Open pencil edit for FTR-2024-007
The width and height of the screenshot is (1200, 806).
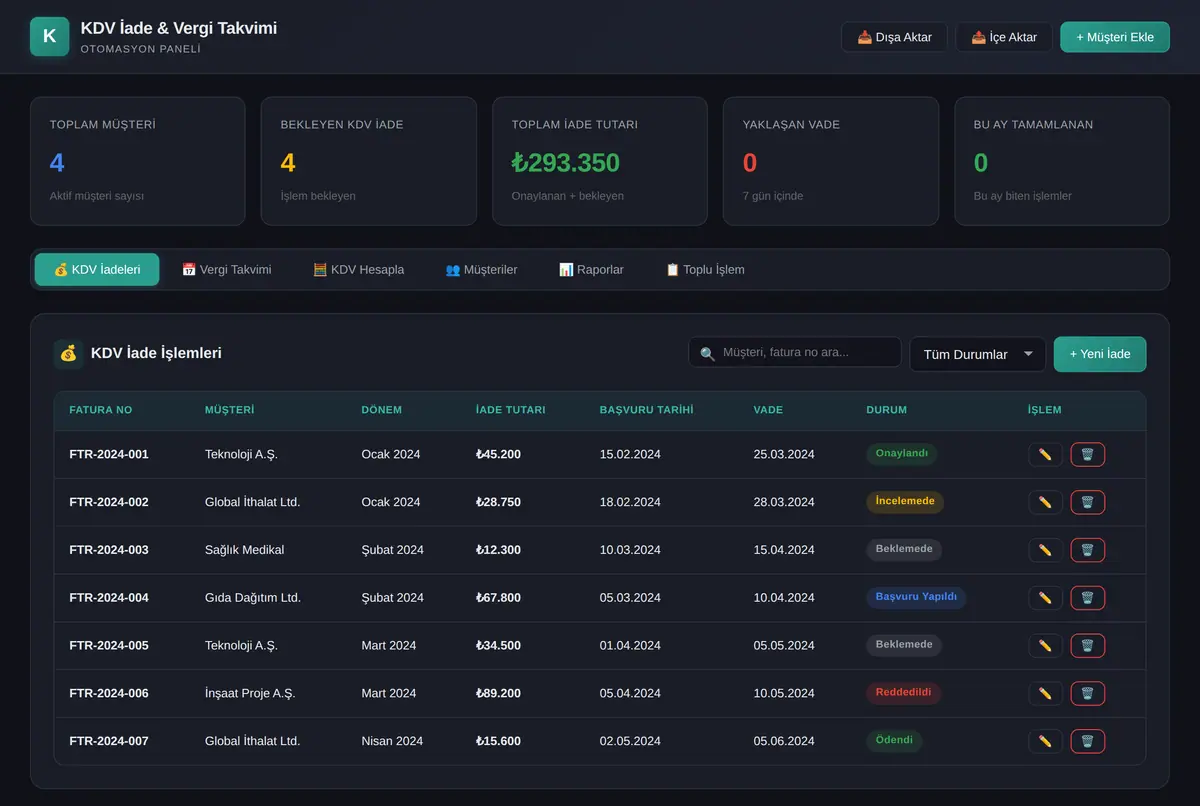click(1045, 741)
